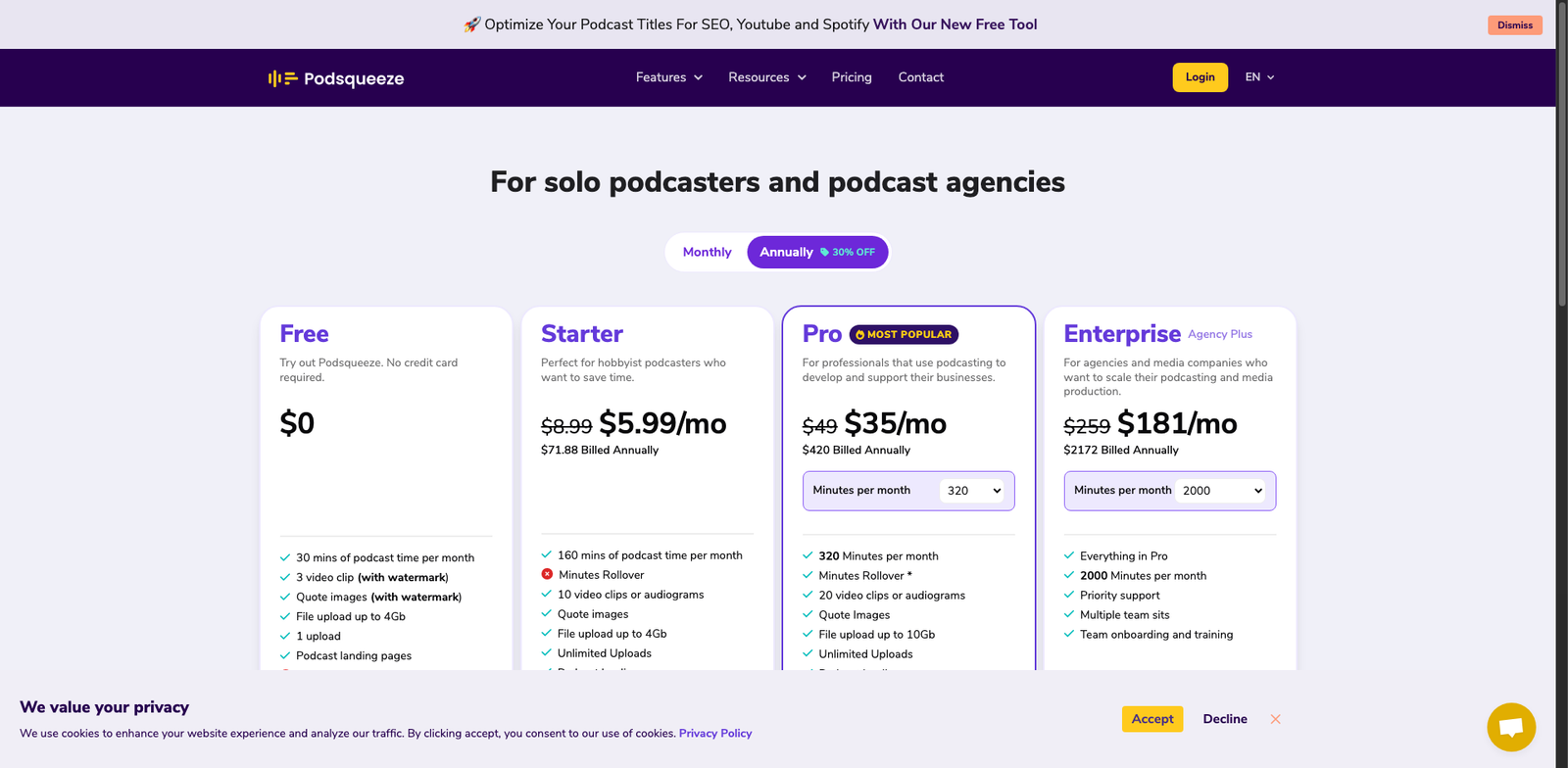Open Pro minutes per month dropdown showing 320
This screenshot has height=768, width=1568.
click(971, 491)
